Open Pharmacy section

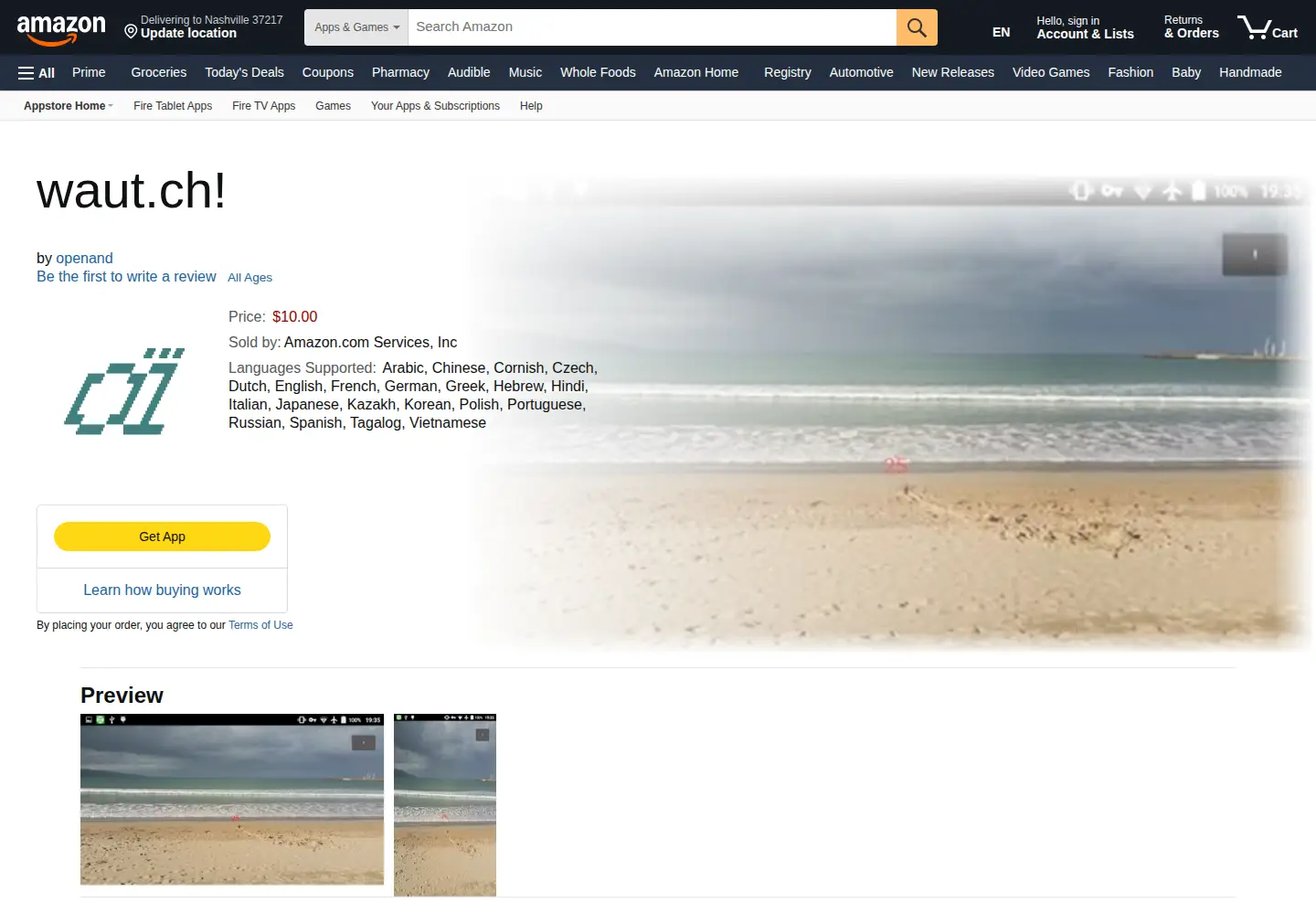click(400, 72)
